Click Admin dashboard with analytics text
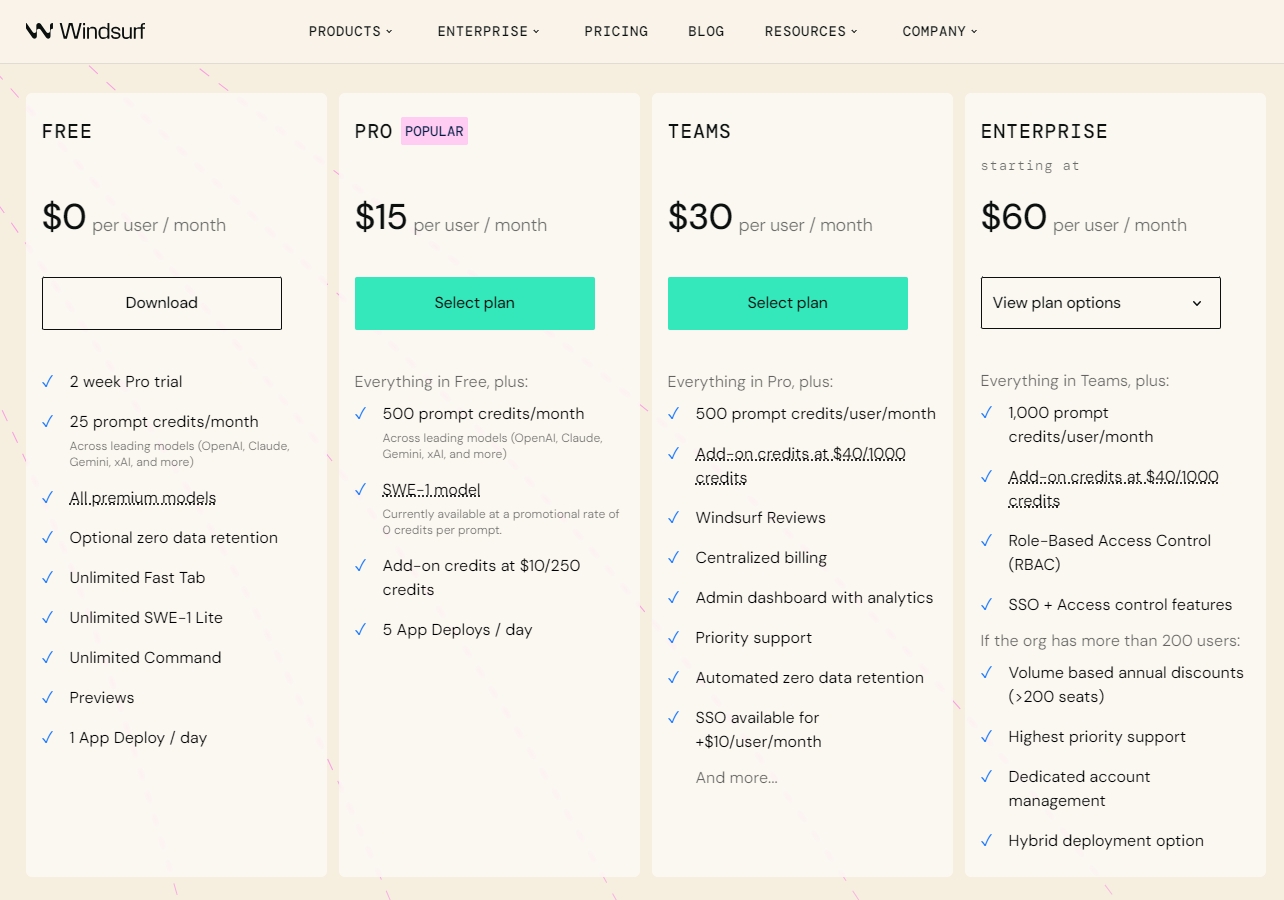 [814, 598]
